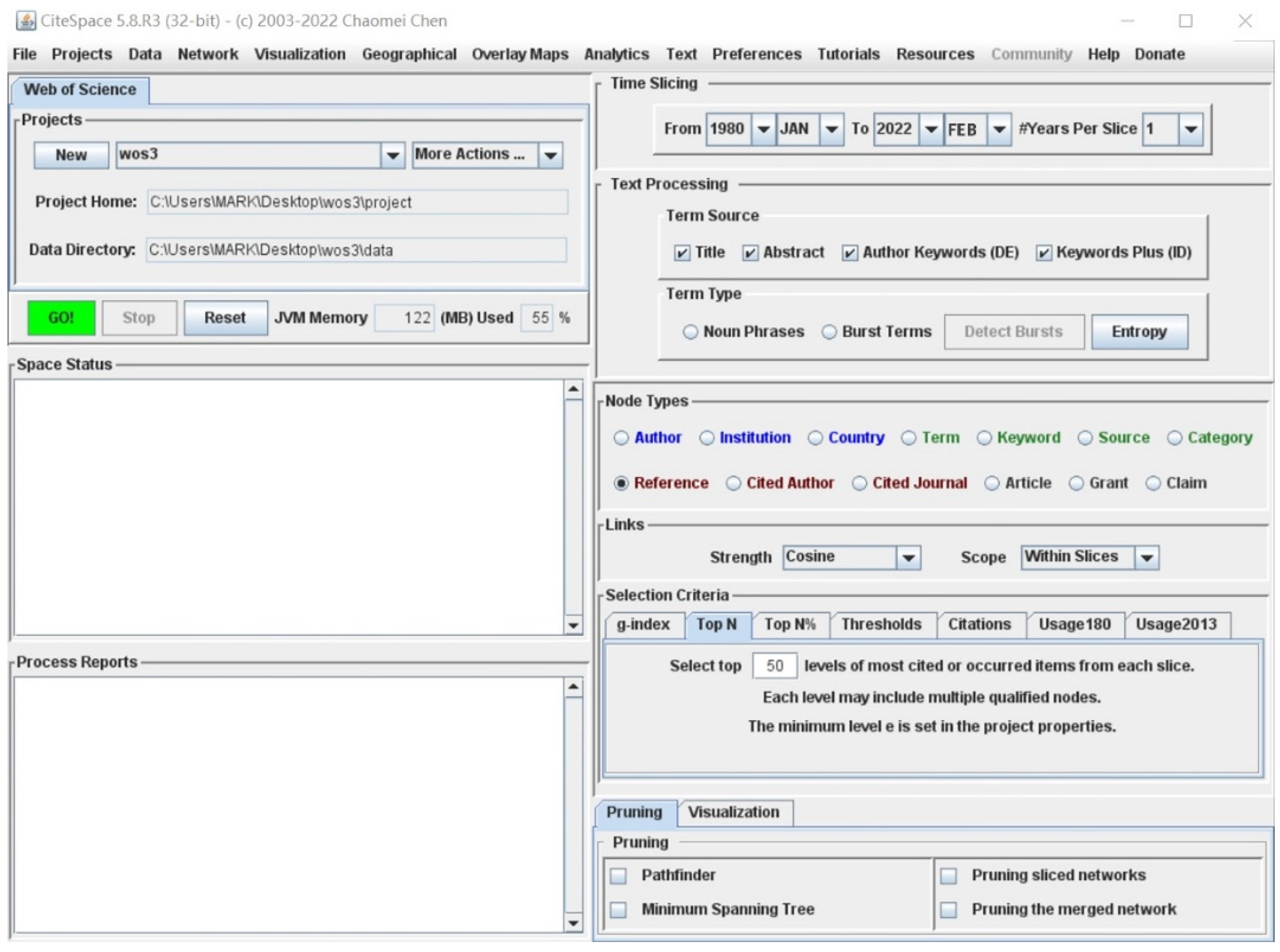Viewport: 1280px width, 952px height.
Task: Choose Cited Journal node type
Action: [x=859, y=484]
